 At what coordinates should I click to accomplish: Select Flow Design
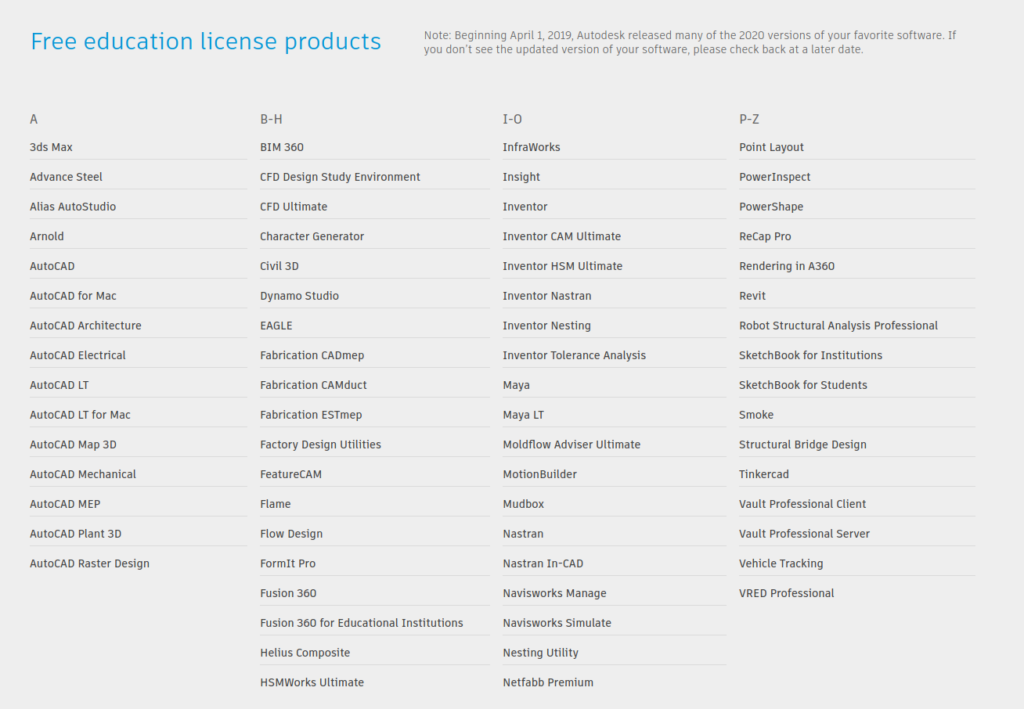click(291, 533)
